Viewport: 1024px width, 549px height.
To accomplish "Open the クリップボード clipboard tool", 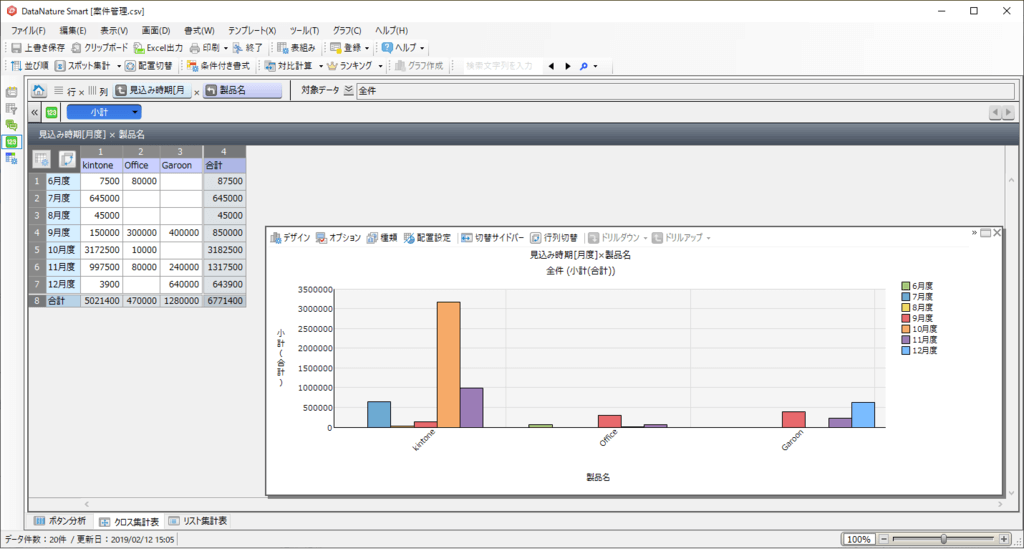I will [x=76, y=48].
